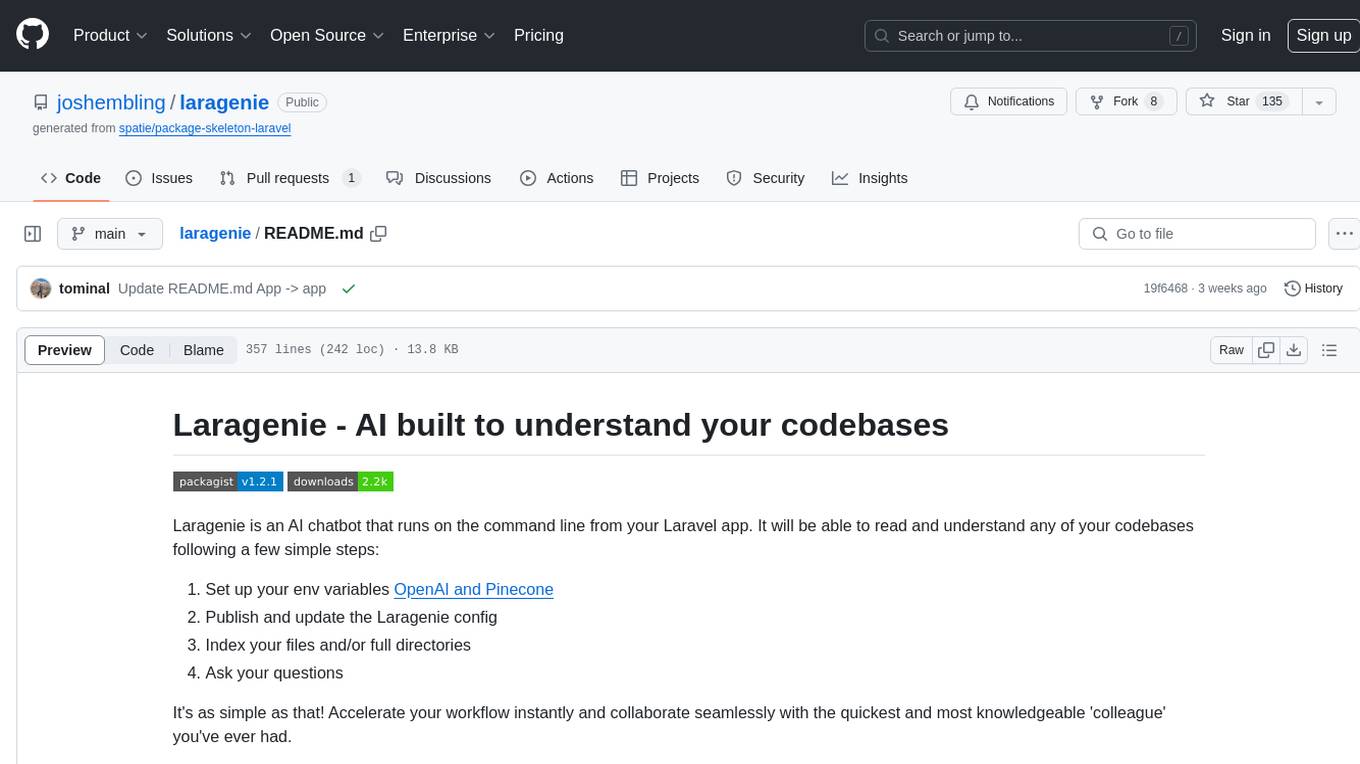This screenshot has width=1360, height=764.
Task: Click the repository book icon
Action: [40, 102]
